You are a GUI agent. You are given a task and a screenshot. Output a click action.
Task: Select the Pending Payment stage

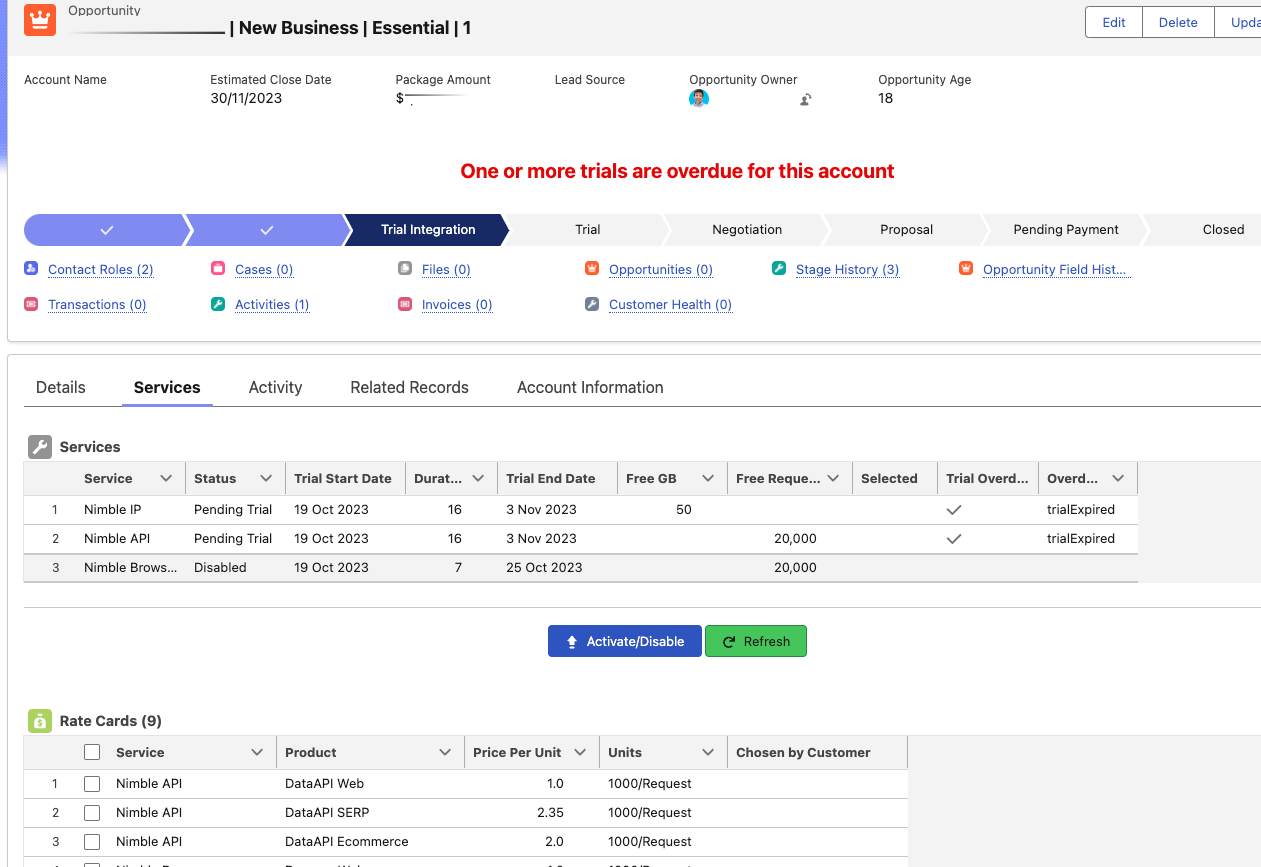pyautogui.click(x=1066, y=229)
